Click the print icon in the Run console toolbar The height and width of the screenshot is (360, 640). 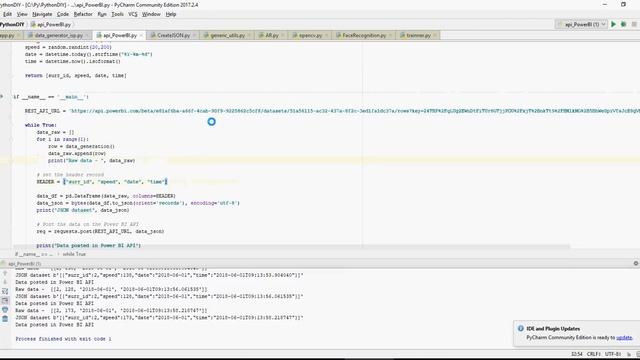point(5,310)
